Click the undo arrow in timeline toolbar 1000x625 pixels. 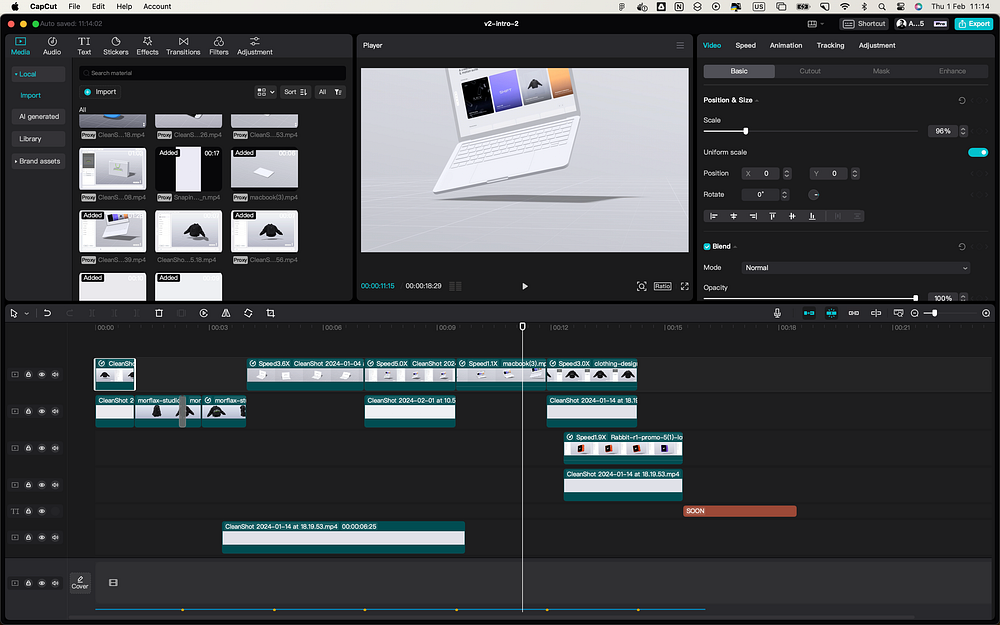coord(47,313)
